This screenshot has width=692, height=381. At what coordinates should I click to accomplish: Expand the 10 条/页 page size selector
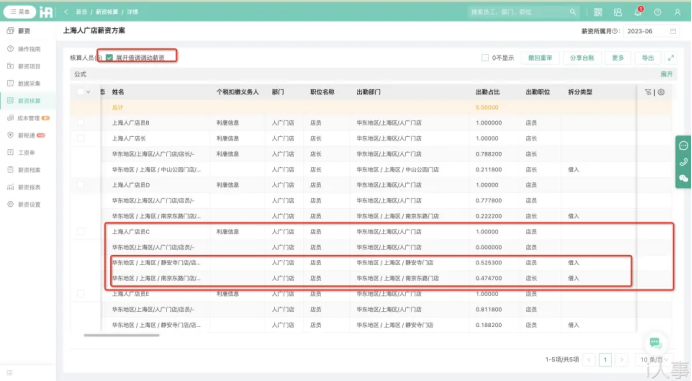(x=654, y=360)
